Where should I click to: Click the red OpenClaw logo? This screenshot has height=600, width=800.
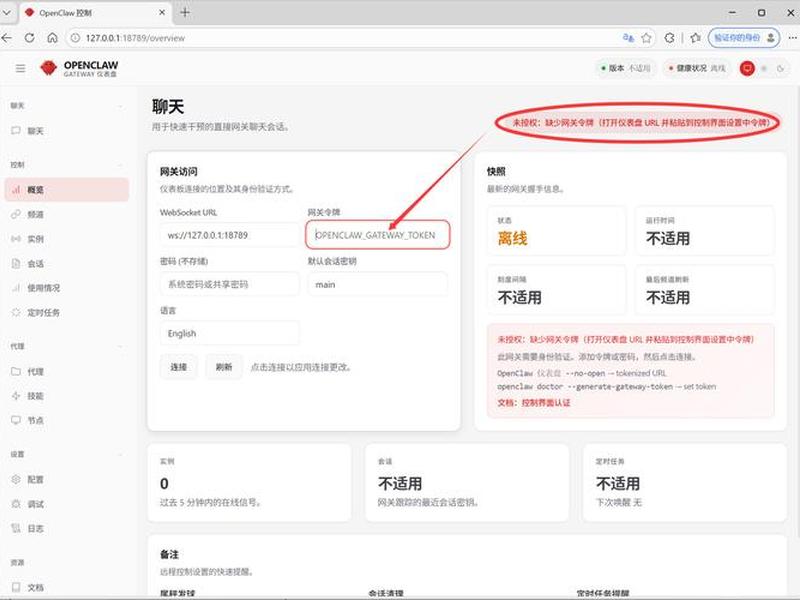(48, 68)
